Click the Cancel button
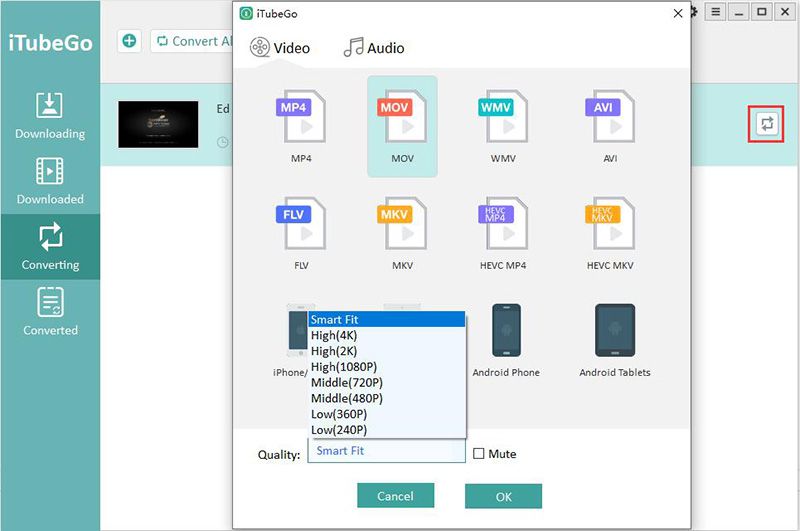This screenshot has height=531, width=800. tap(395, 496)
